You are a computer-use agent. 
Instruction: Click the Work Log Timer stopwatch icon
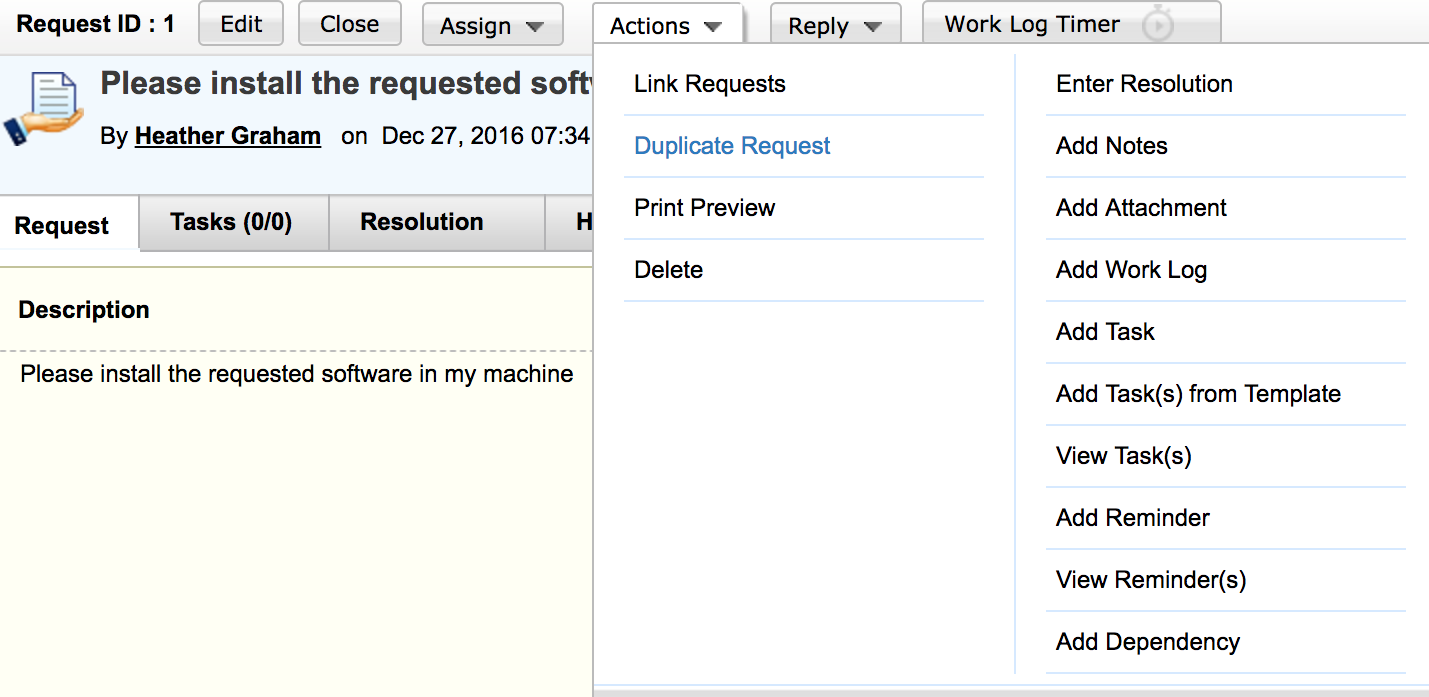[1157, 25]
